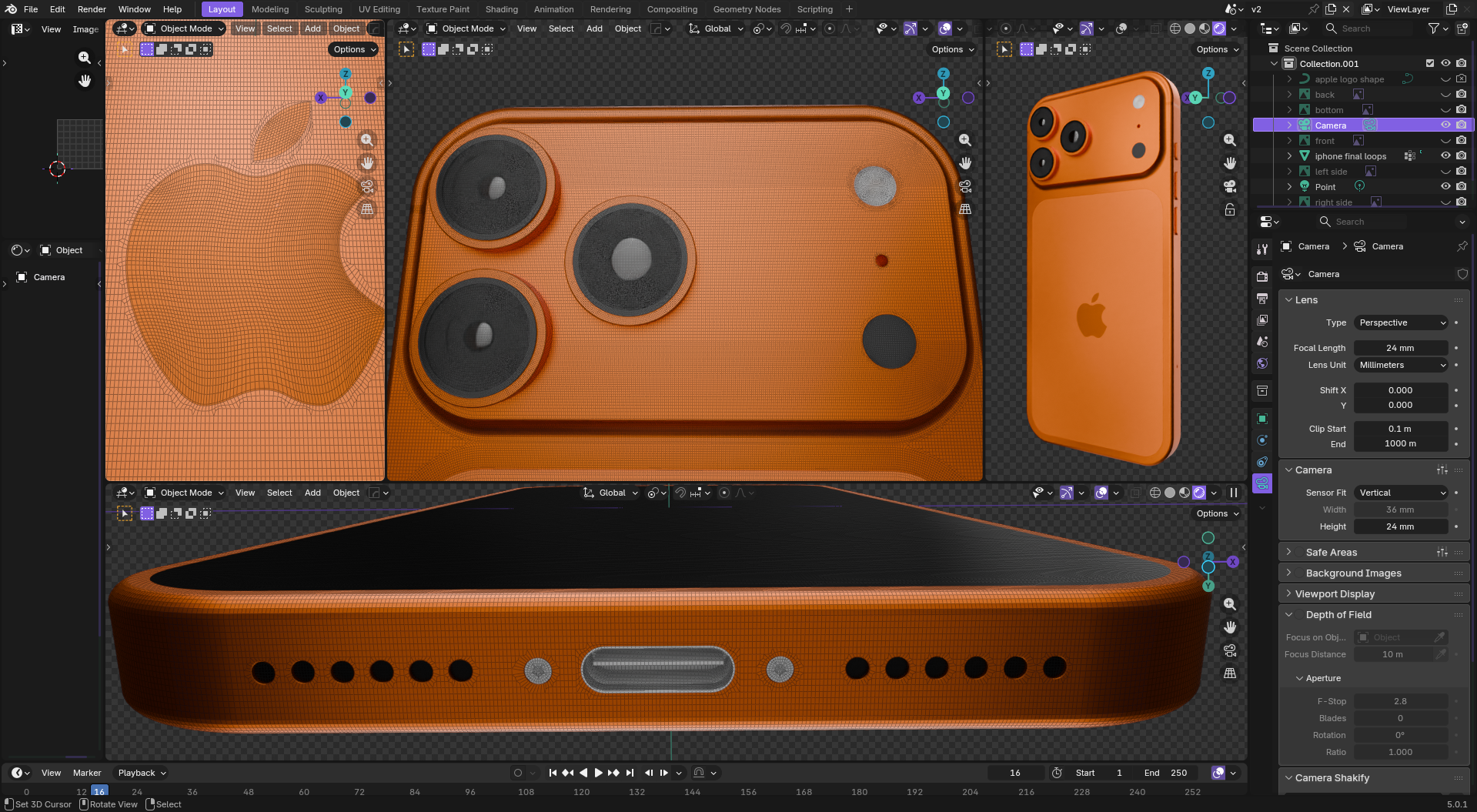The height and width of the screenshot is (812, 1477).
Task: Hide the Camera object in viewport
Action: pyautogui.click(x=1445, y=125)
